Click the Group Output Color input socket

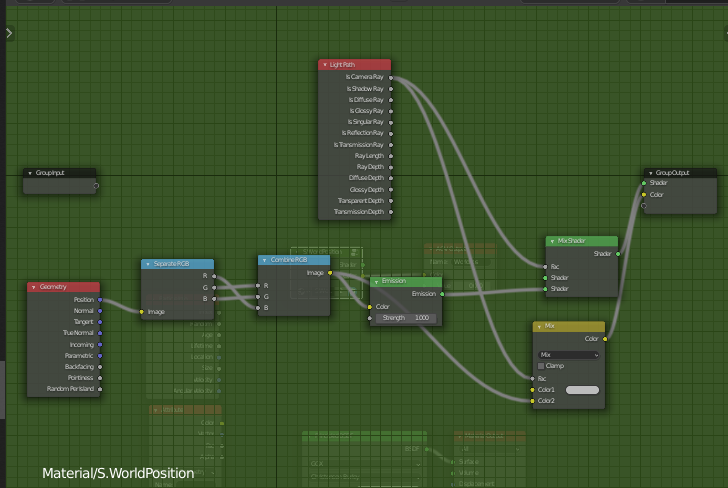[x=644, y=195]
